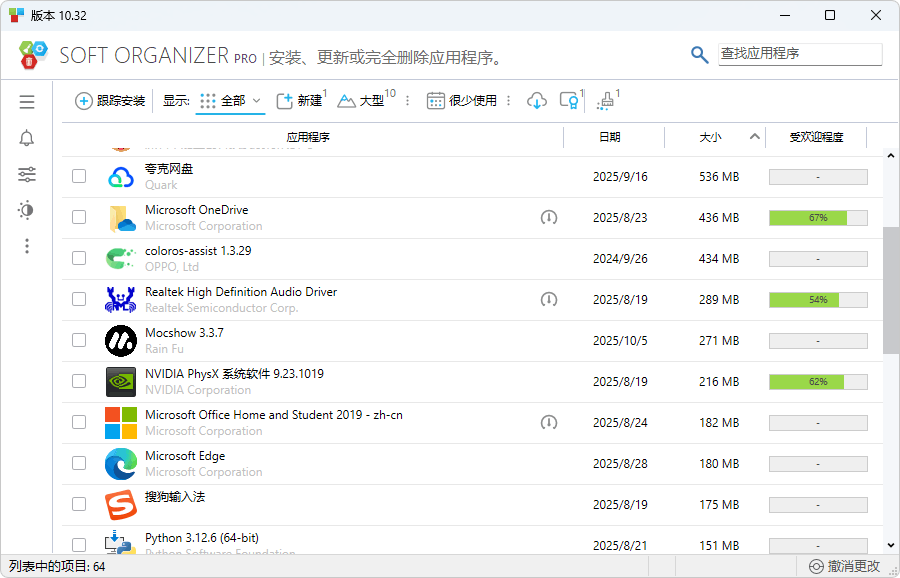
Task: Click 撤消更改 in status bar
Action: pos(845,566)
